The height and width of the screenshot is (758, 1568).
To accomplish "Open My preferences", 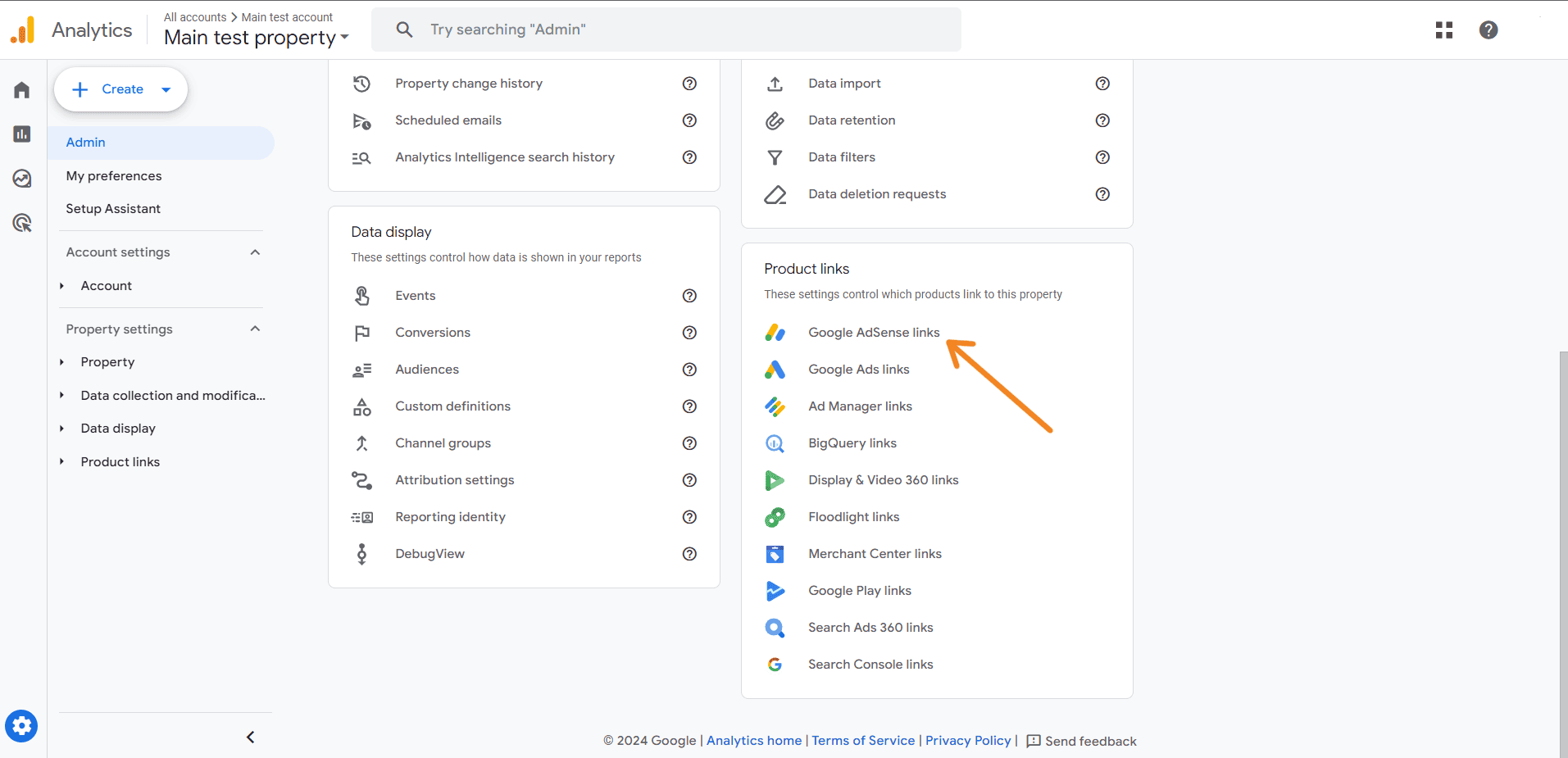I will point(114,176).
